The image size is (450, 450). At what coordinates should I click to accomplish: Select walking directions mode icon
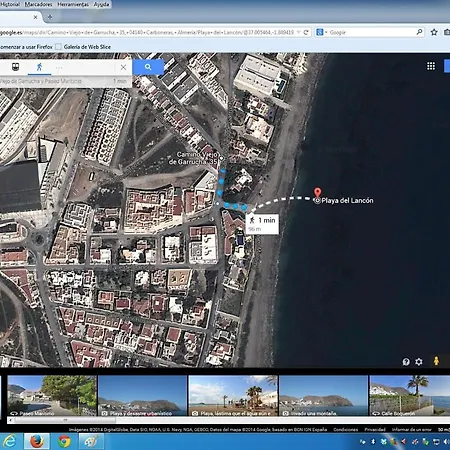tap(39, 67)
